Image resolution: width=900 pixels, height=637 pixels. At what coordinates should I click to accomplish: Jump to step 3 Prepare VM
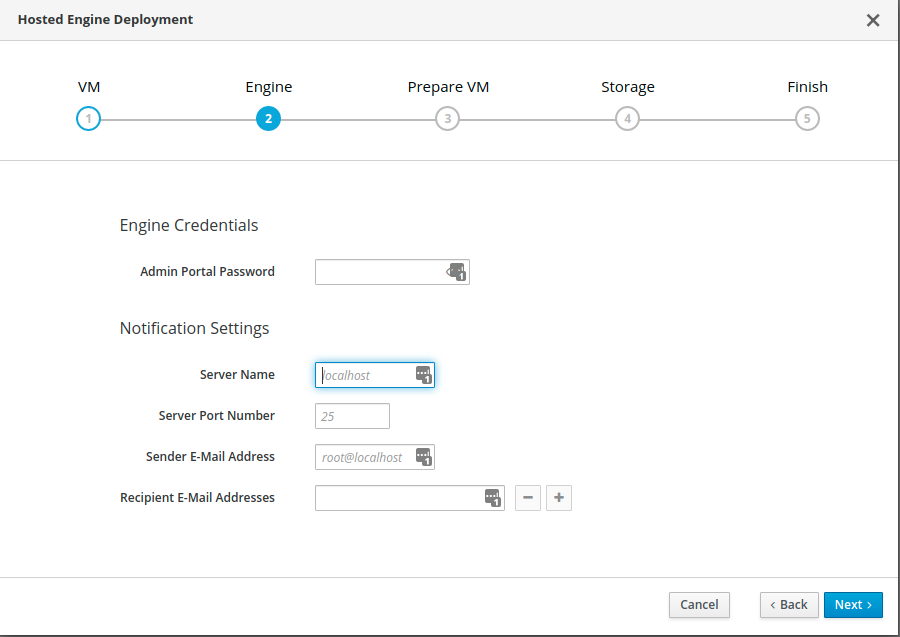447,119
